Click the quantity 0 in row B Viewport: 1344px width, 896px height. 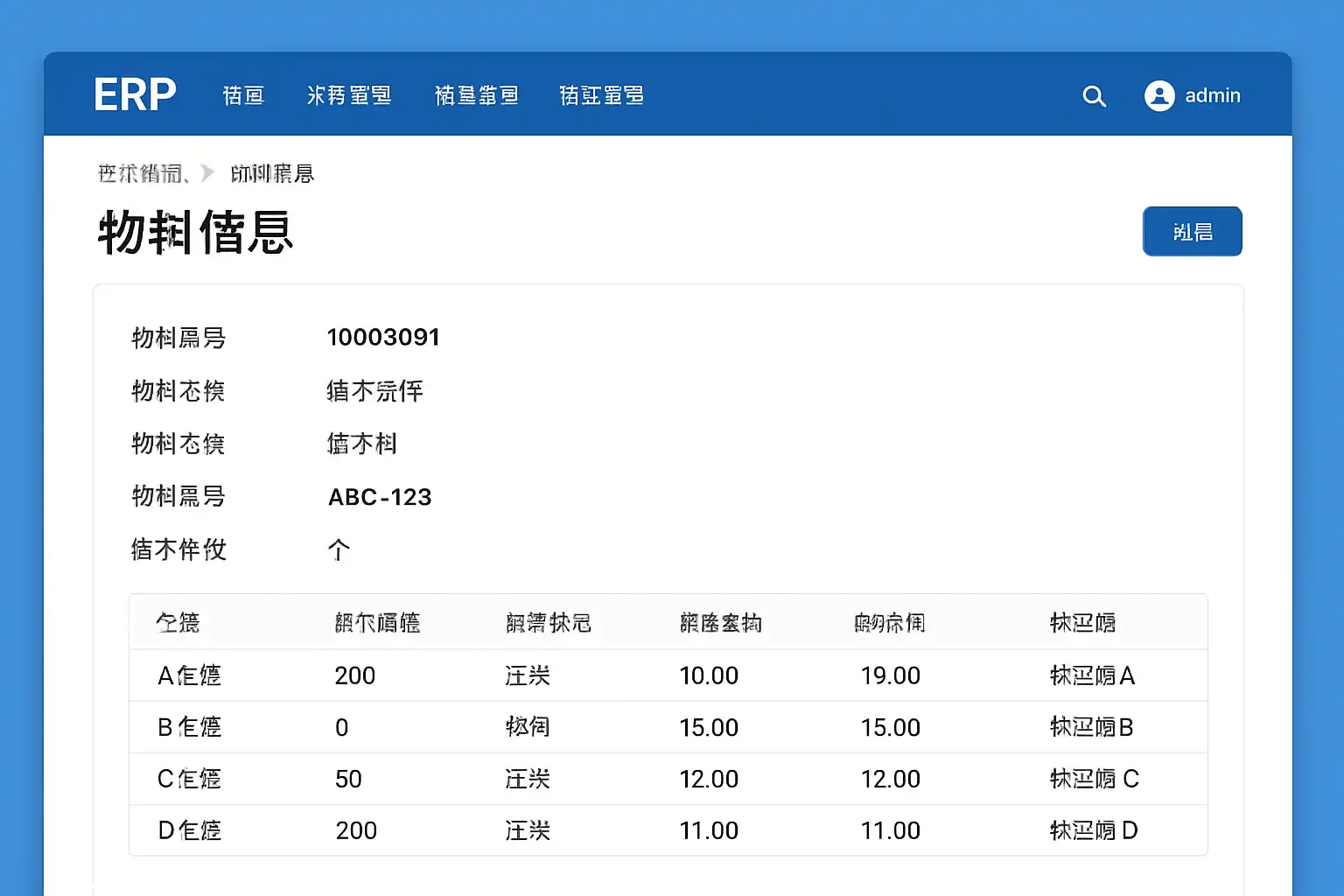coord(342,727)
